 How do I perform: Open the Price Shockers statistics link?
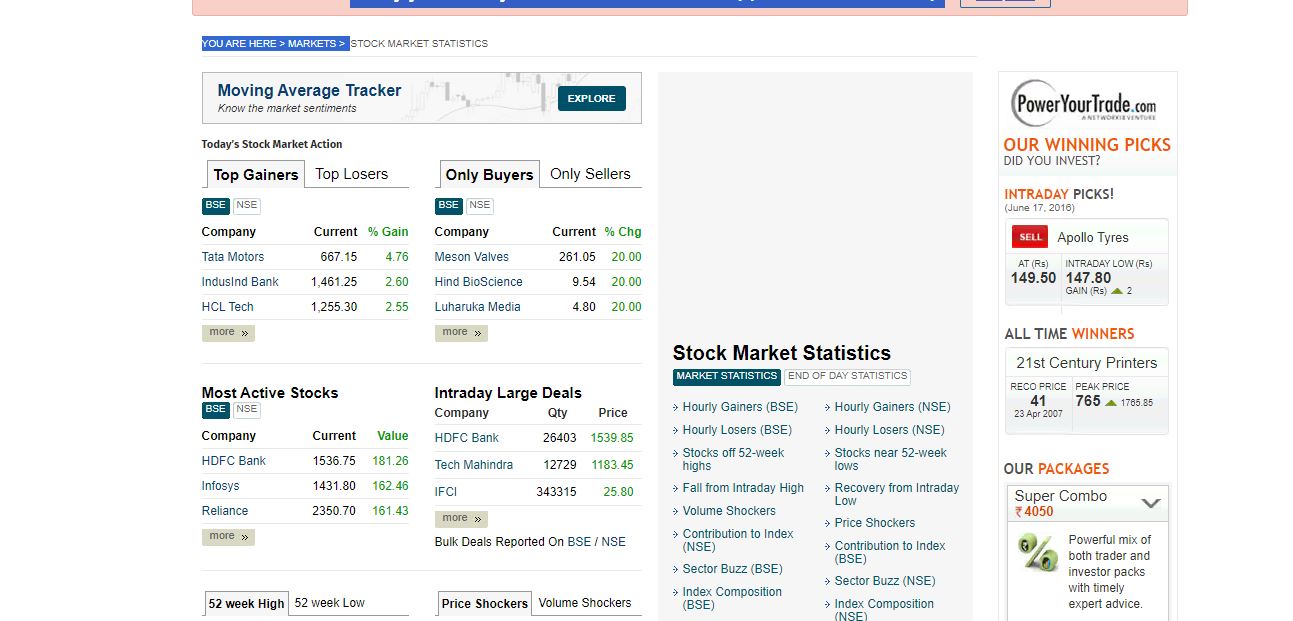[875, 523]
